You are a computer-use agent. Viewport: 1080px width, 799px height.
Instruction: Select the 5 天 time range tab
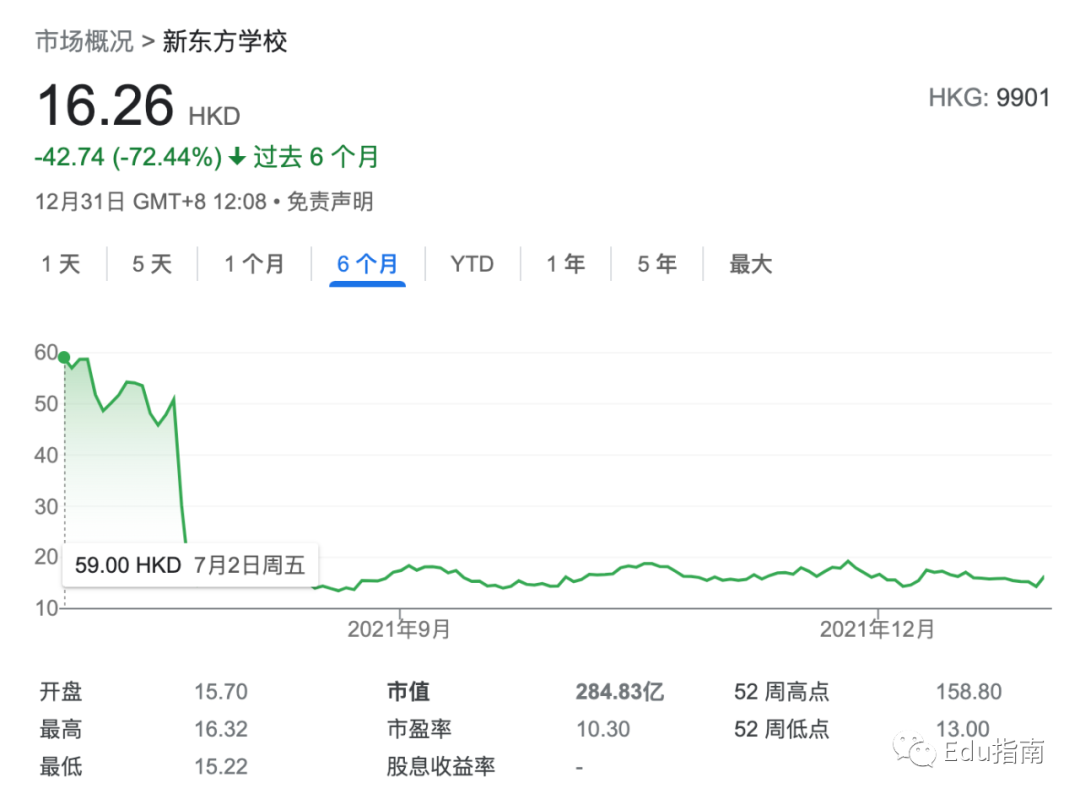(152, 264)
